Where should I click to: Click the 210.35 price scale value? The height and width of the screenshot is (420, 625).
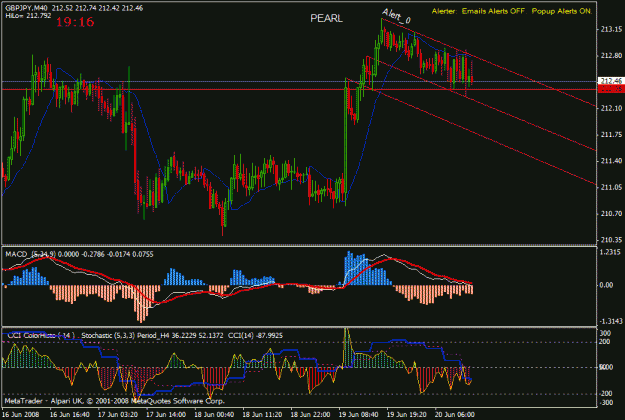(611, 240)
